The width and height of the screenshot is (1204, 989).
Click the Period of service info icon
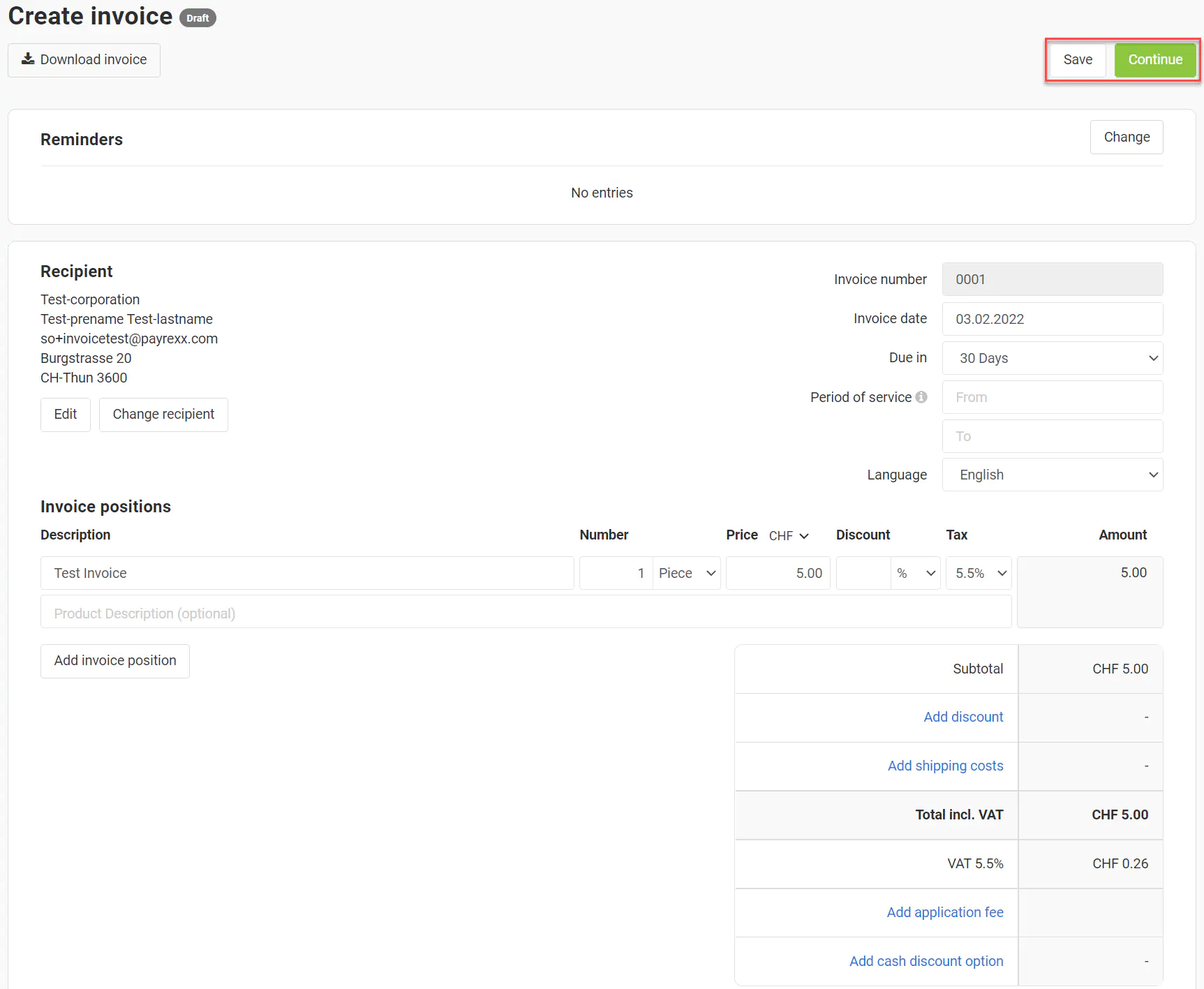click(x=921, y=397)
